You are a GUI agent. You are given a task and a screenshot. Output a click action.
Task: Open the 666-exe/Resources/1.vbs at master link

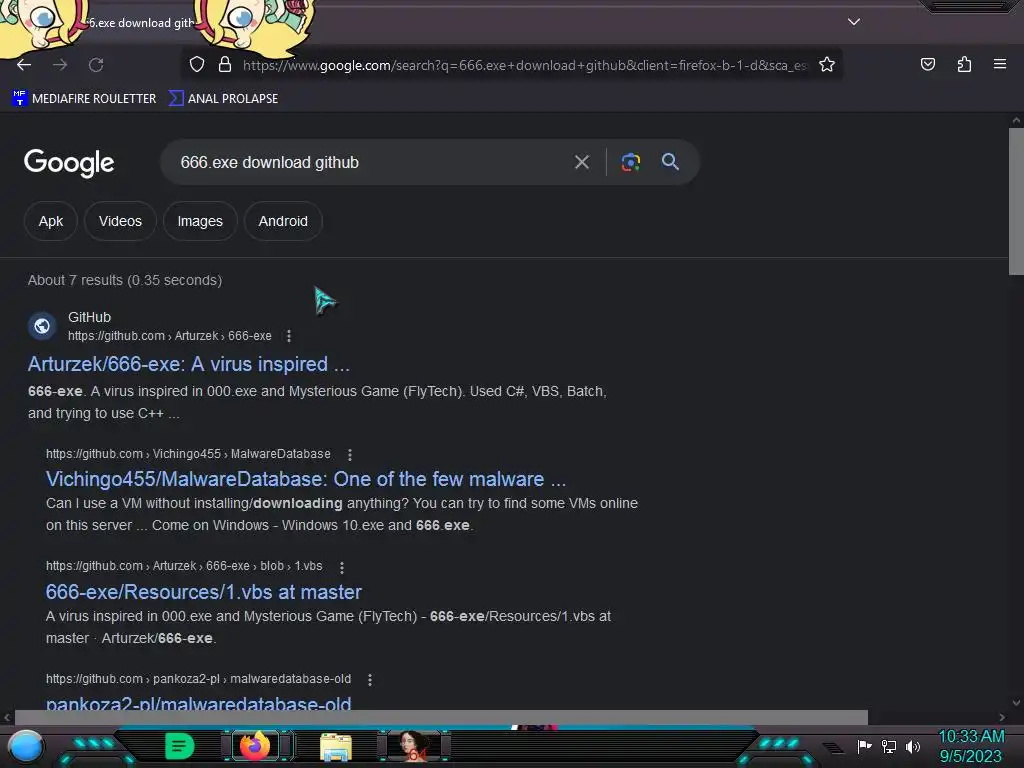203,592
